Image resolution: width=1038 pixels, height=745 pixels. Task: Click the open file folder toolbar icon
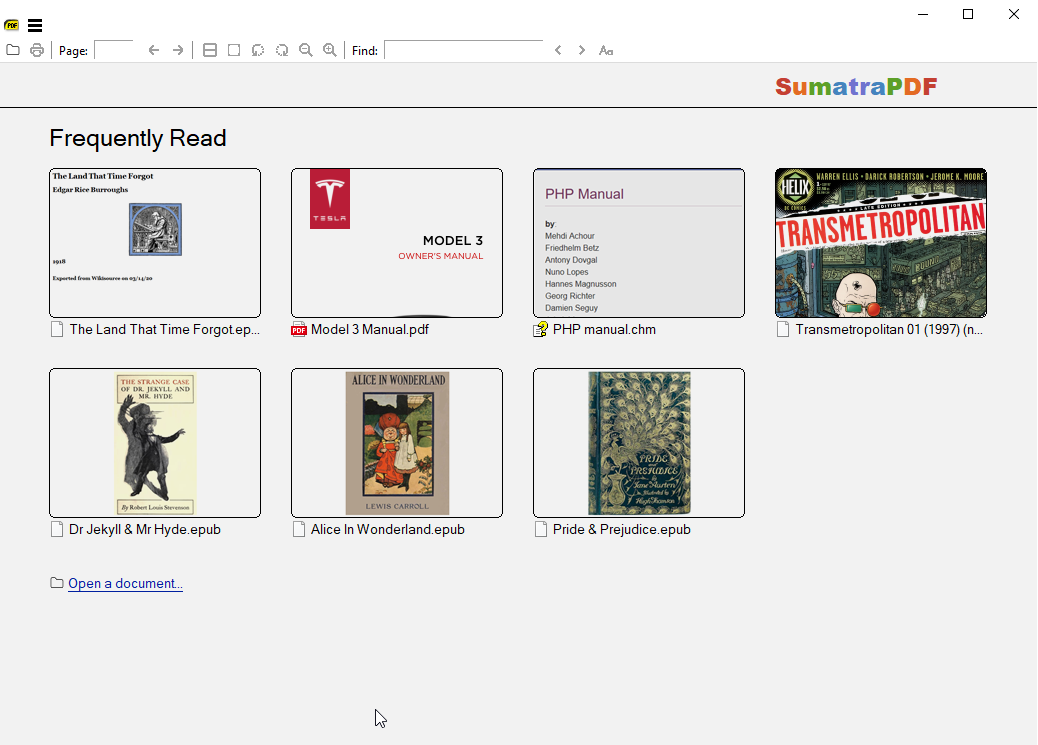click(13, 50)
